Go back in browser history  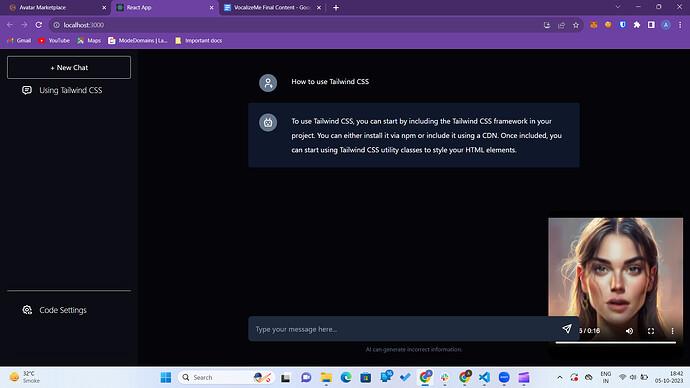[10, 25]
